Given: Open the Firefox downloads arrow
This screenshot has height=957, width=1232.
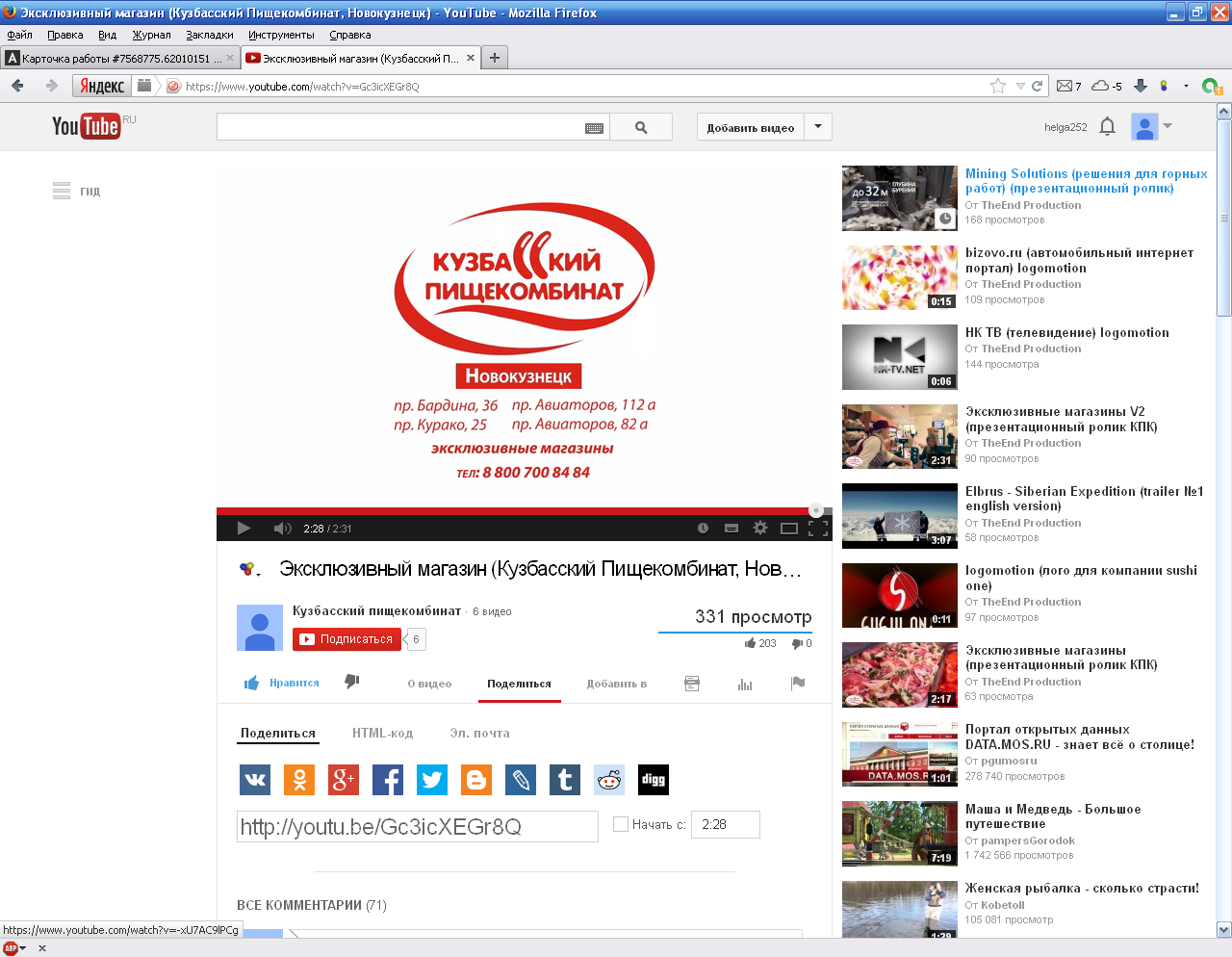Looking at the screenshot, I should [x=1141, y=86].
